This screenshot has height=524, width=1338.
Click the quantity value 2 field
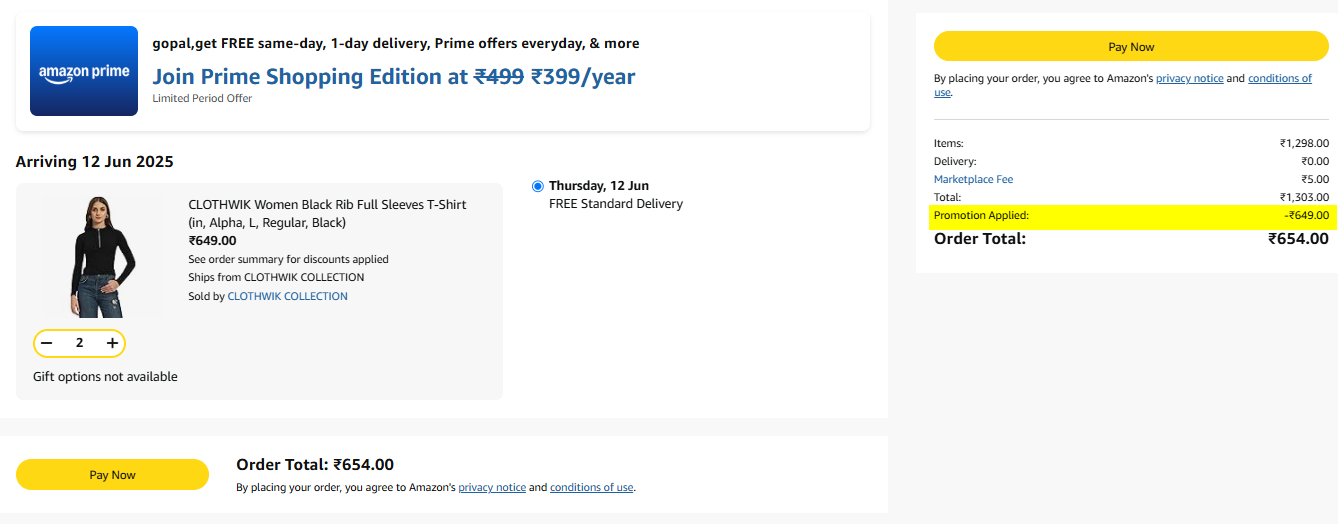click(x=79, y=343)
